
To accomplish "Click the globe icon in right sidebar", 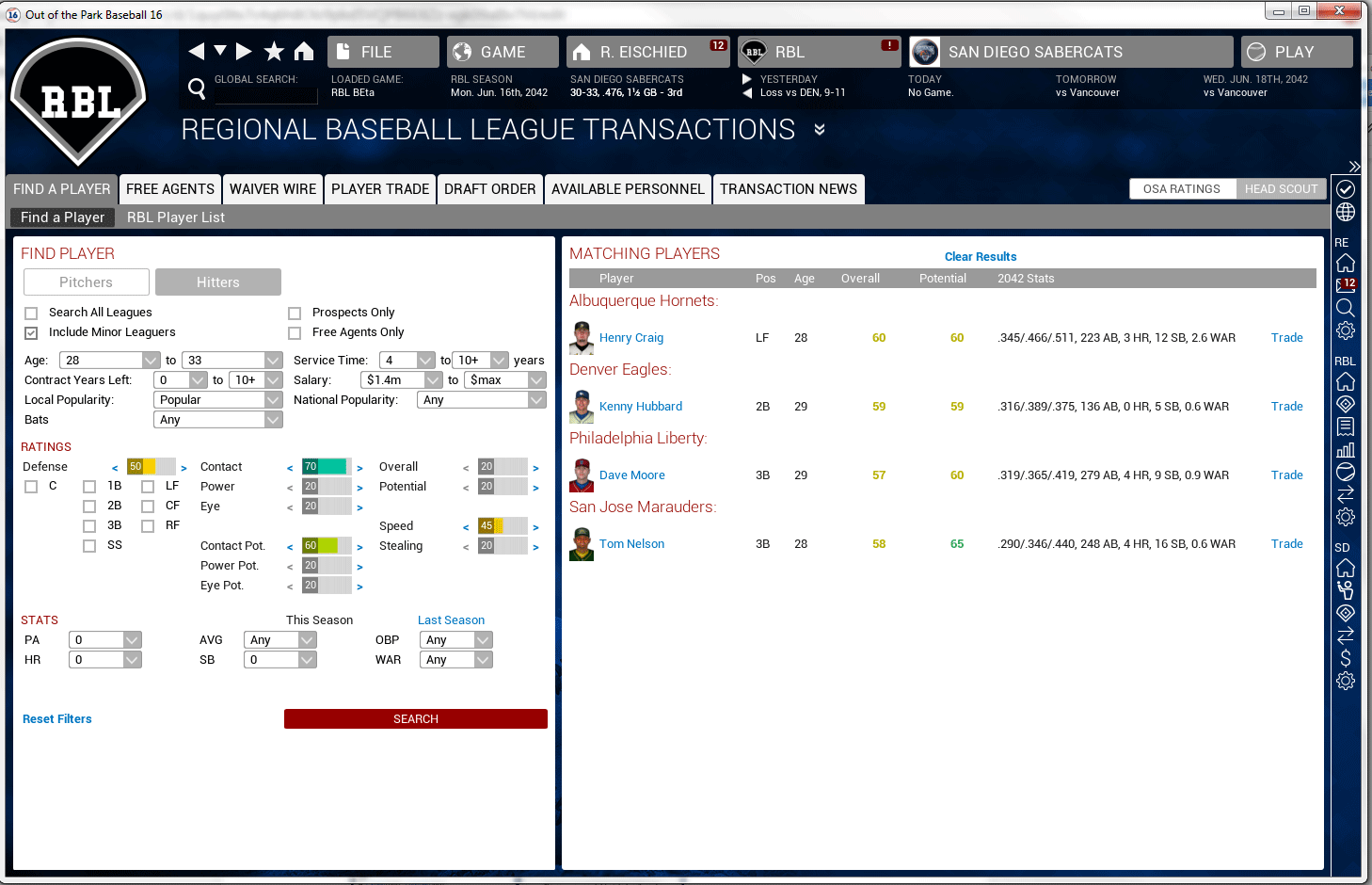I will [1346, 213].
